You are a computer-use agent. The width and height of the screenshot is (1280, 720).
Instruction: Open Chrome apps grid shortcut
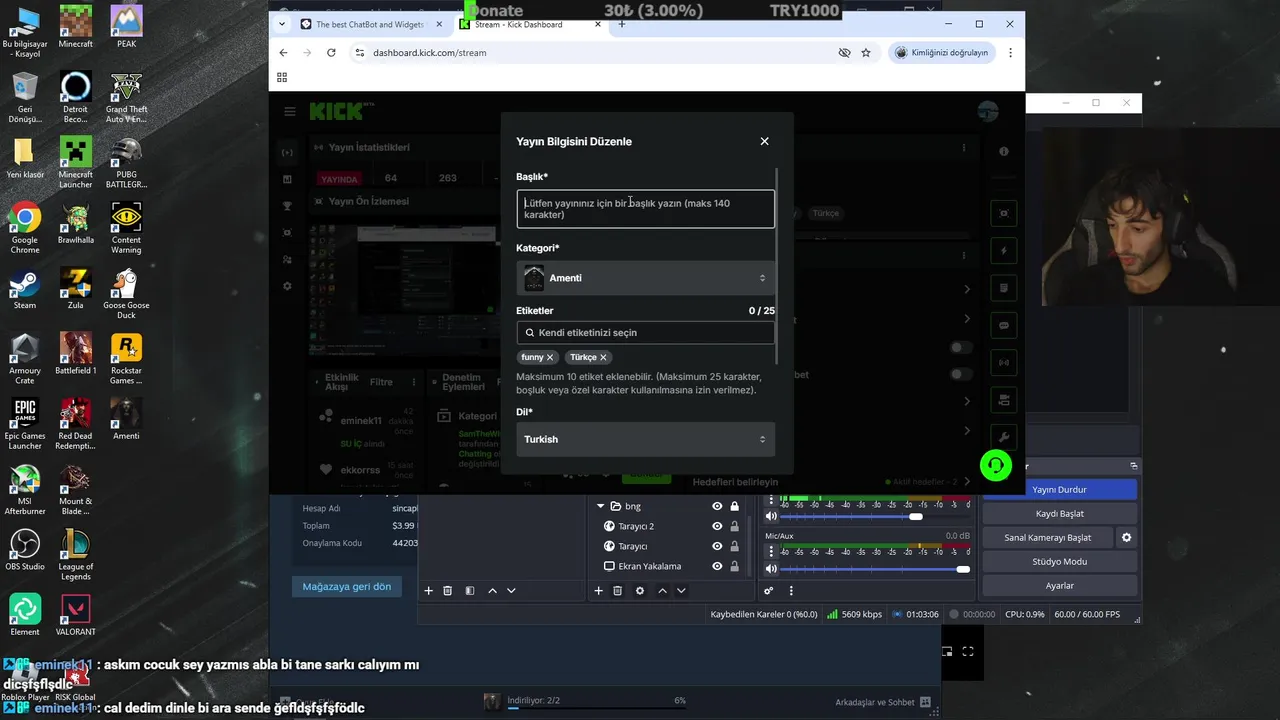(x=282, y=77)
